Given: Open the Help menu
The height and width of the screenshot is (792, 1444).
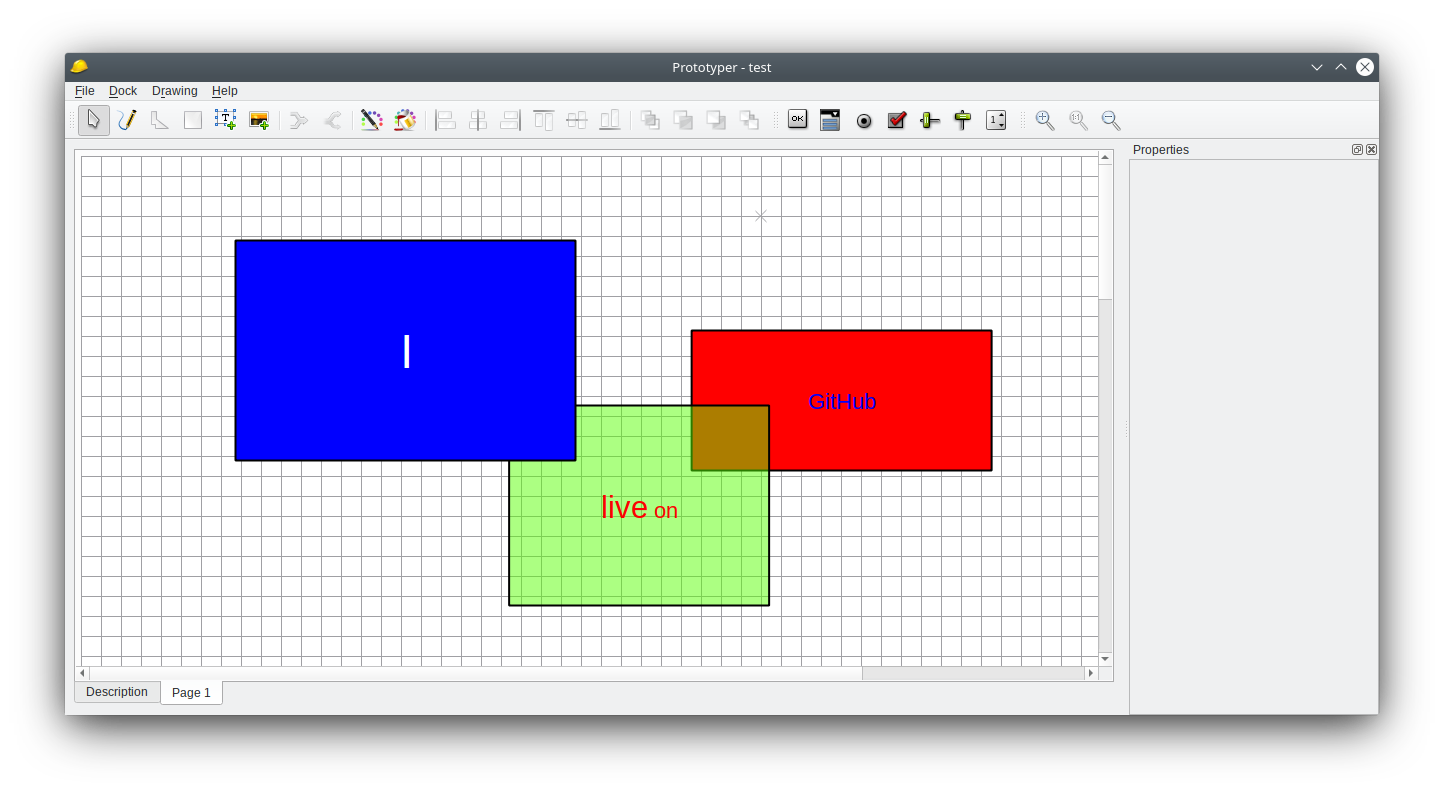Looking at the screenshot, I should coord(225,91).
